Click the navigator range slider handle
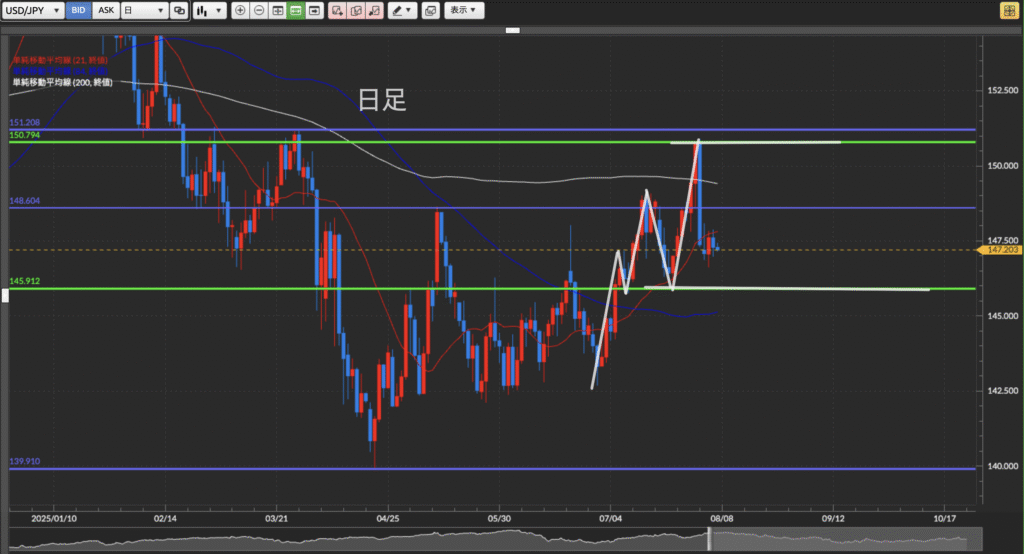Image resolution: width=1024 pixels, height=554 pixels. click(x=710, y=540)
